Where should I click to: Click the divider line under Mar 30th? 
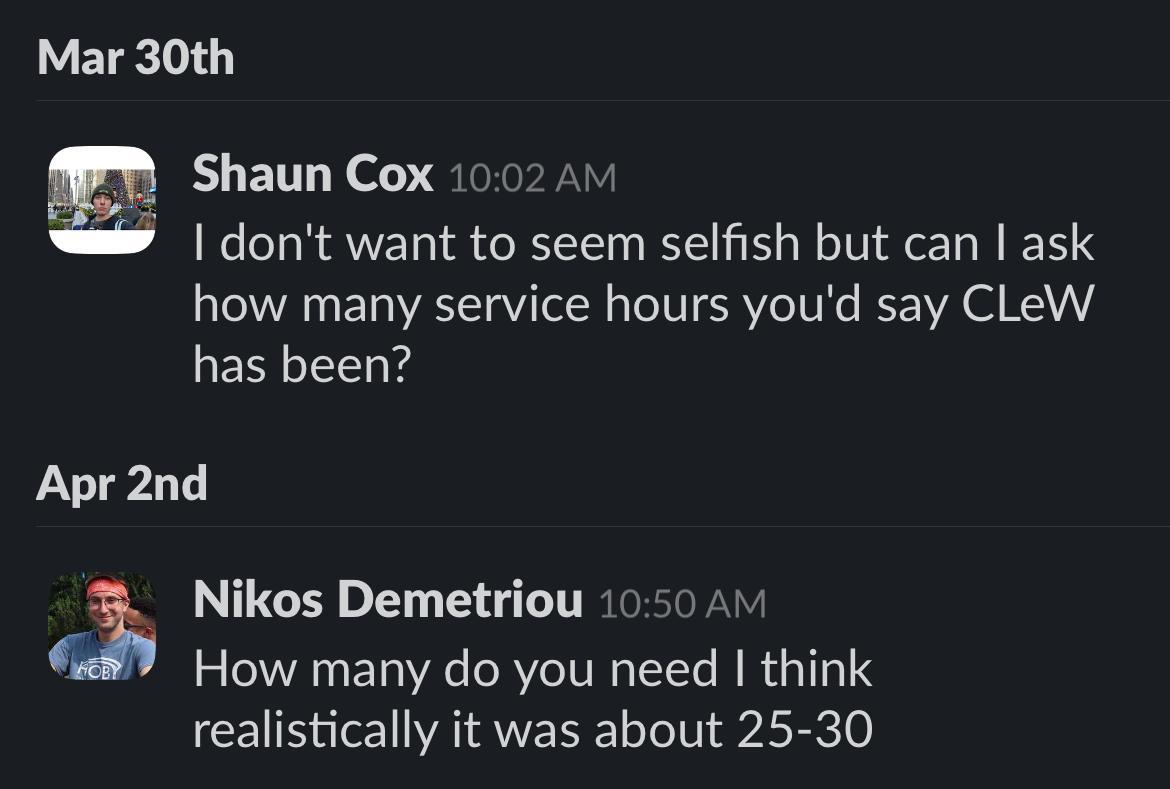(x=600, y=100)
